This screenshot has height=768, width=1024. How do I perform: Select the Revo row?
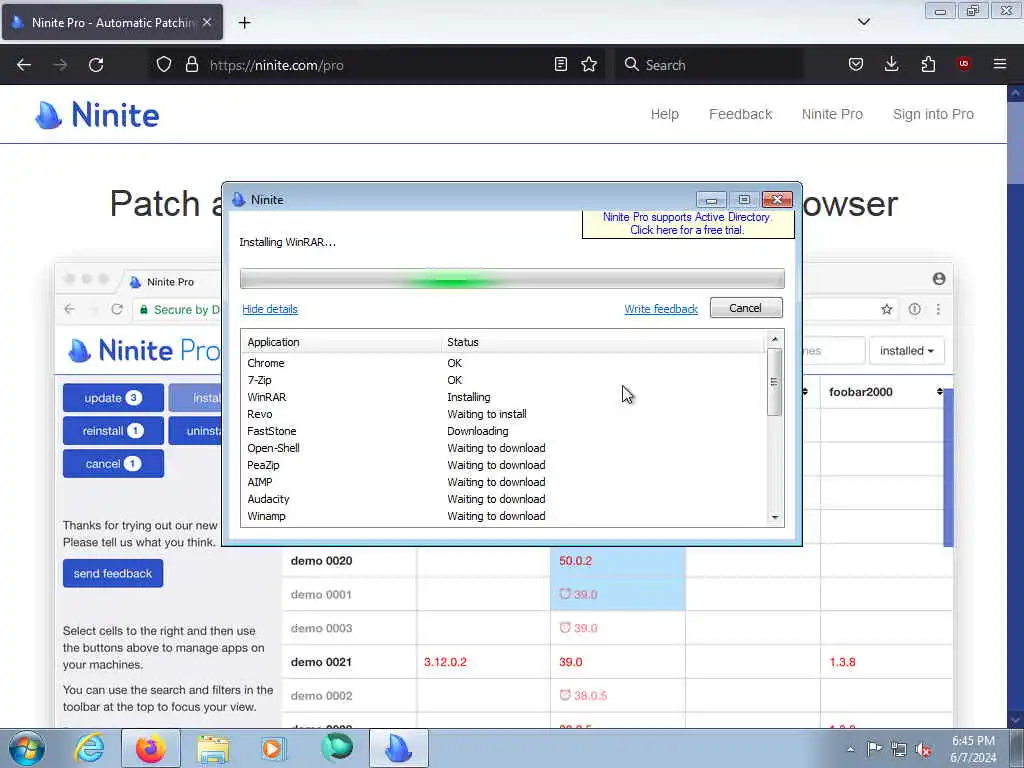tap(503, 414)
